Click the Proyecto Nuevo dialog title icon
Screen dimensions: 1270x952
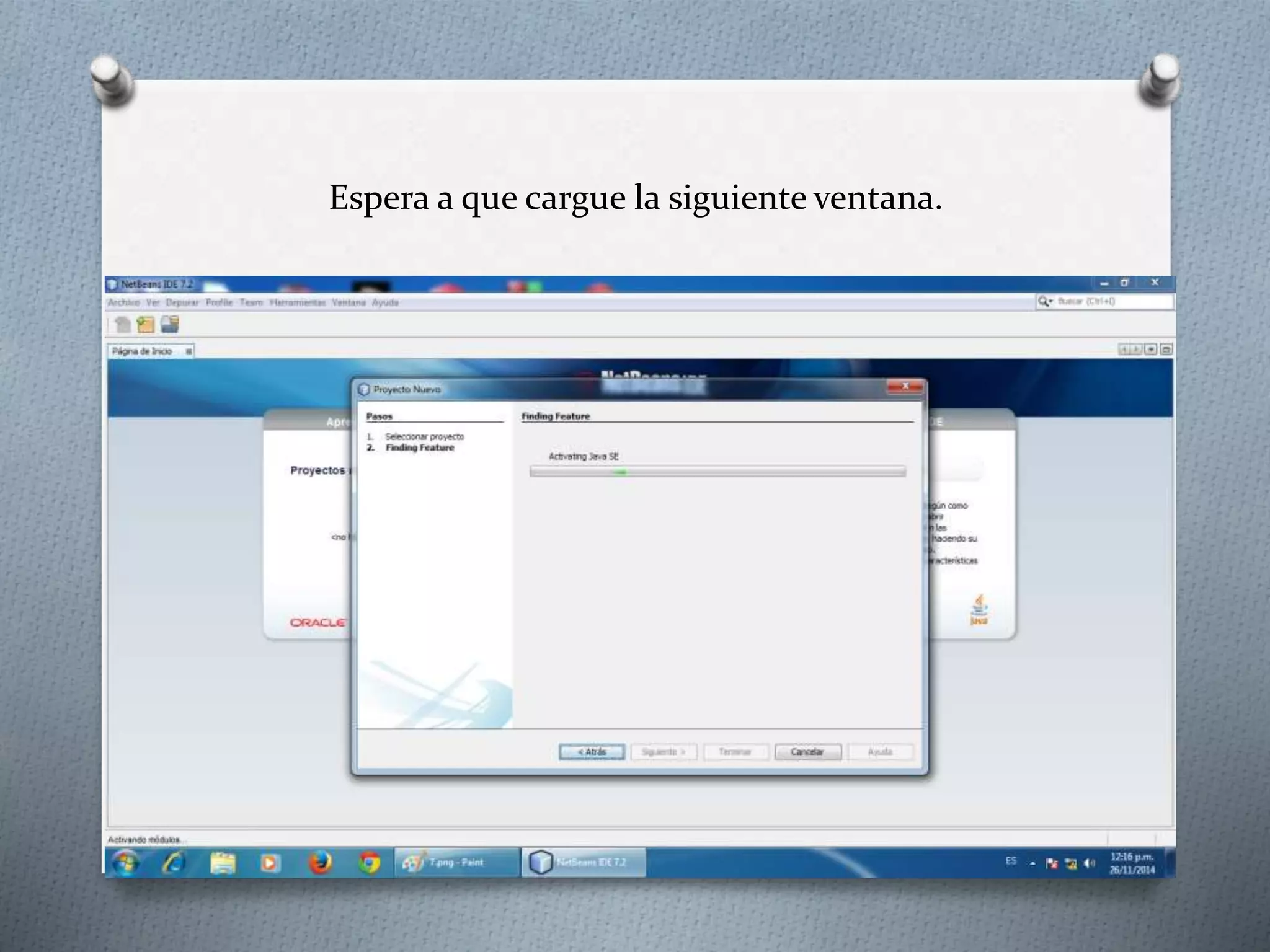click(x=363, y=389)
